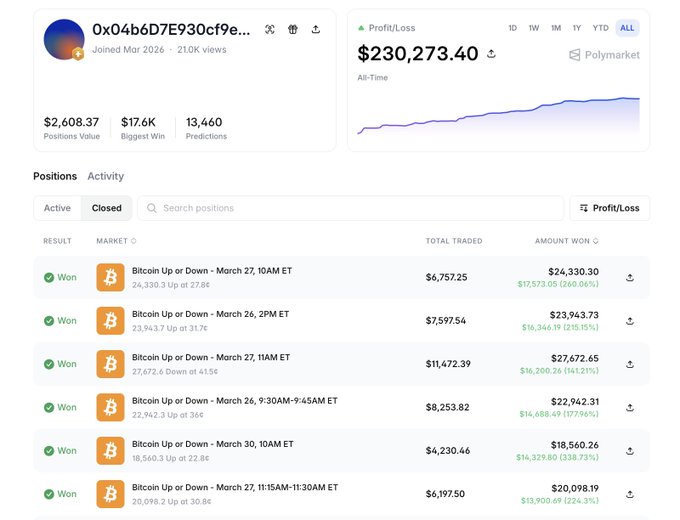This screenshot has height=520, width=680.
Task: Open the QR scan icon beside the wallet address
Action: coord(270,29)
